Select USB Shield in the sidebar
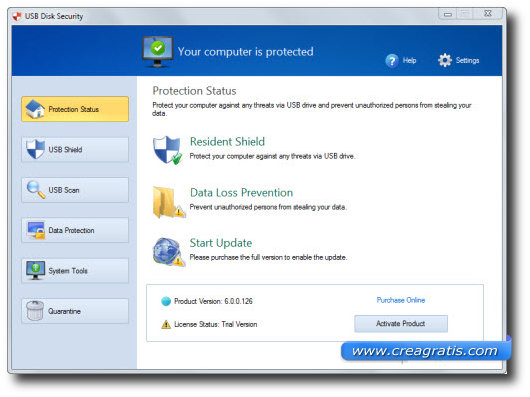Screen dimensions: 530x397 point(75,149)
